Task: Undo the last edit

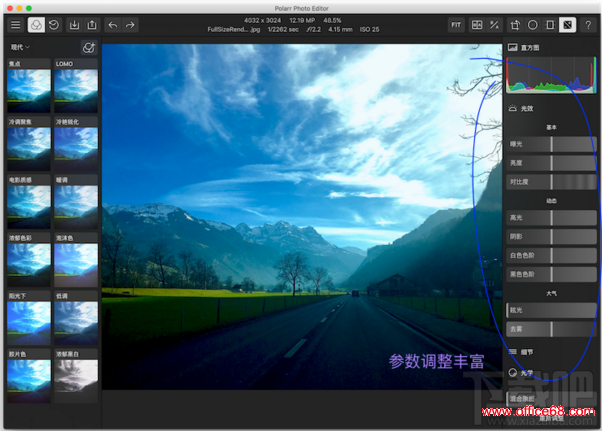Action: point(112,25)
